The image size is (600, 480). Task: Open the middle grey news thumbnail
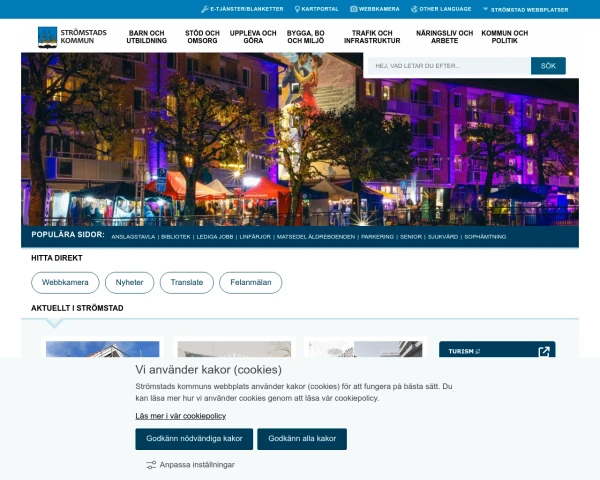click(234, 349)
